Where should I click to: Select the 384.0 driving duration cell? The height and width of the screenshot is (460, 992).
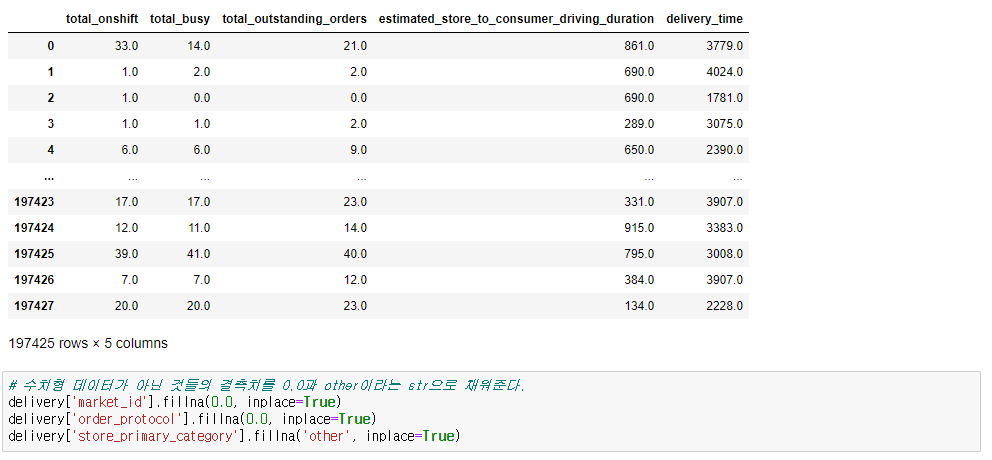coord(639,280)
